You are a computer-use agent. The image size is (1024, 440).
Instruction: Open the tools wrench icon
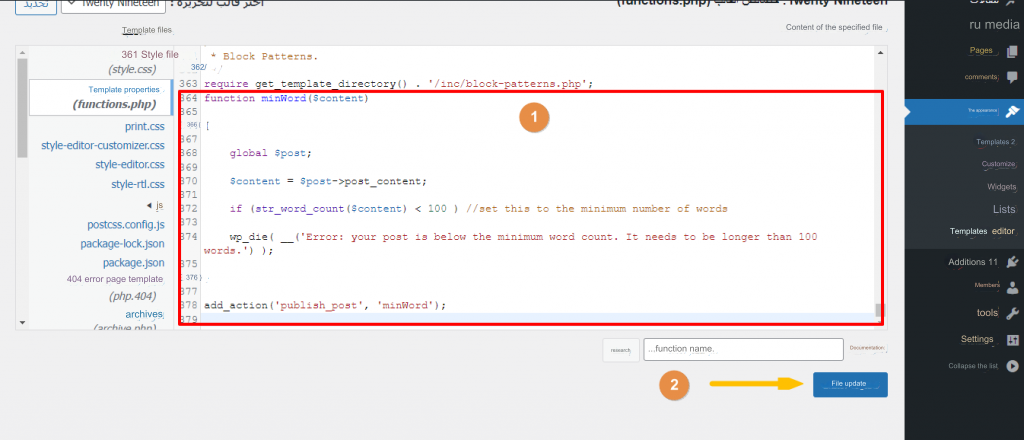tap(1012, 313)
